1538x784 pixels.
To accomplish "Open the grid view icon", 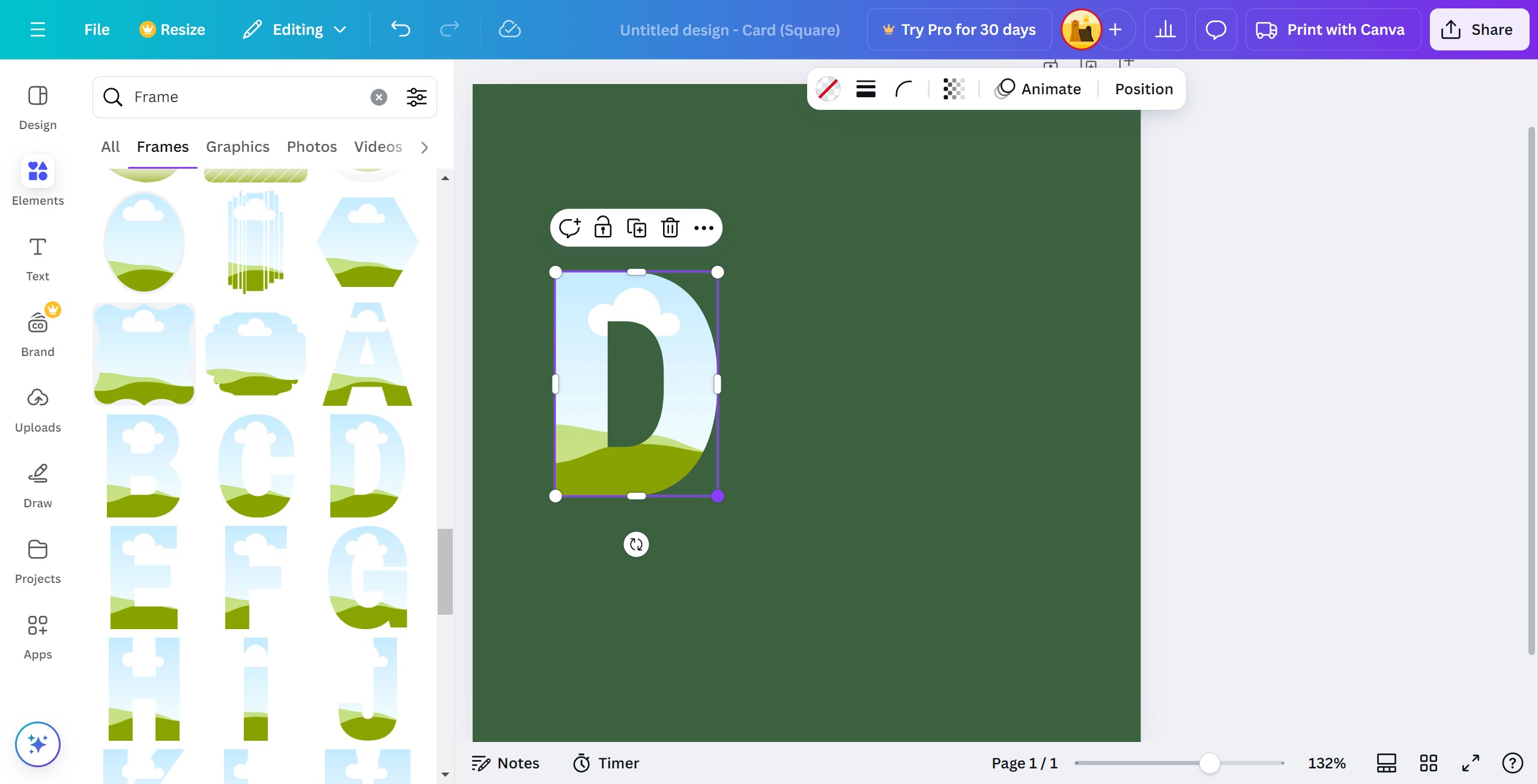I will click(x=1428, y=763).
